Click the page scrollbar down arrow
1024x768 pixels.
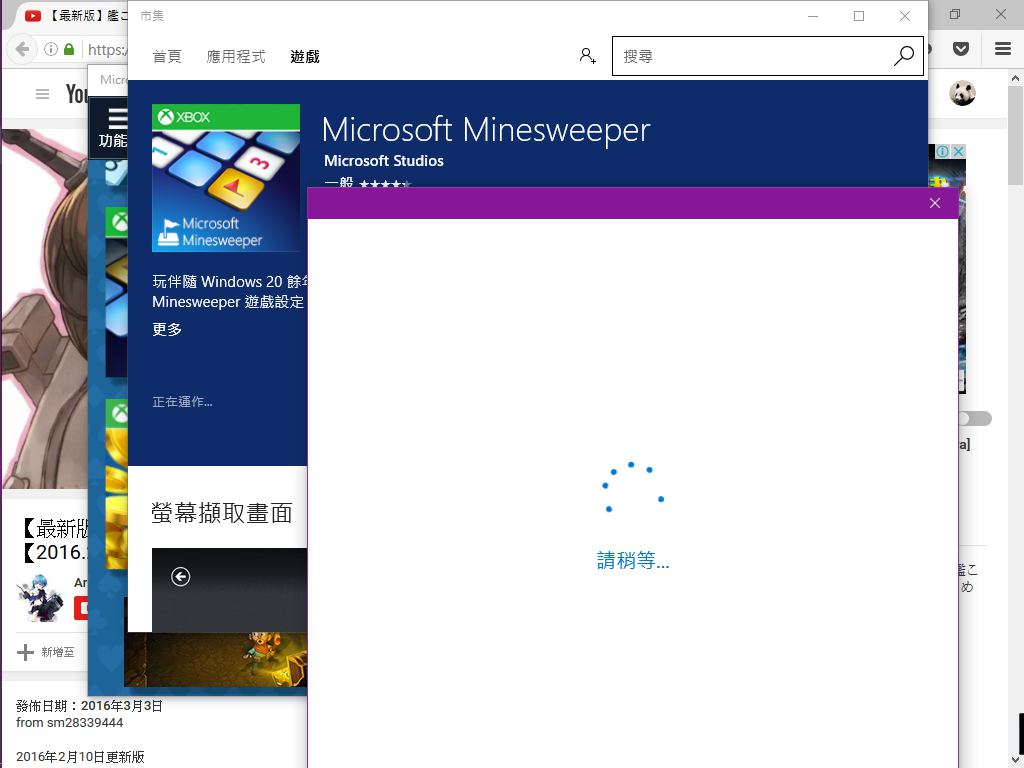coord(1016,760)
